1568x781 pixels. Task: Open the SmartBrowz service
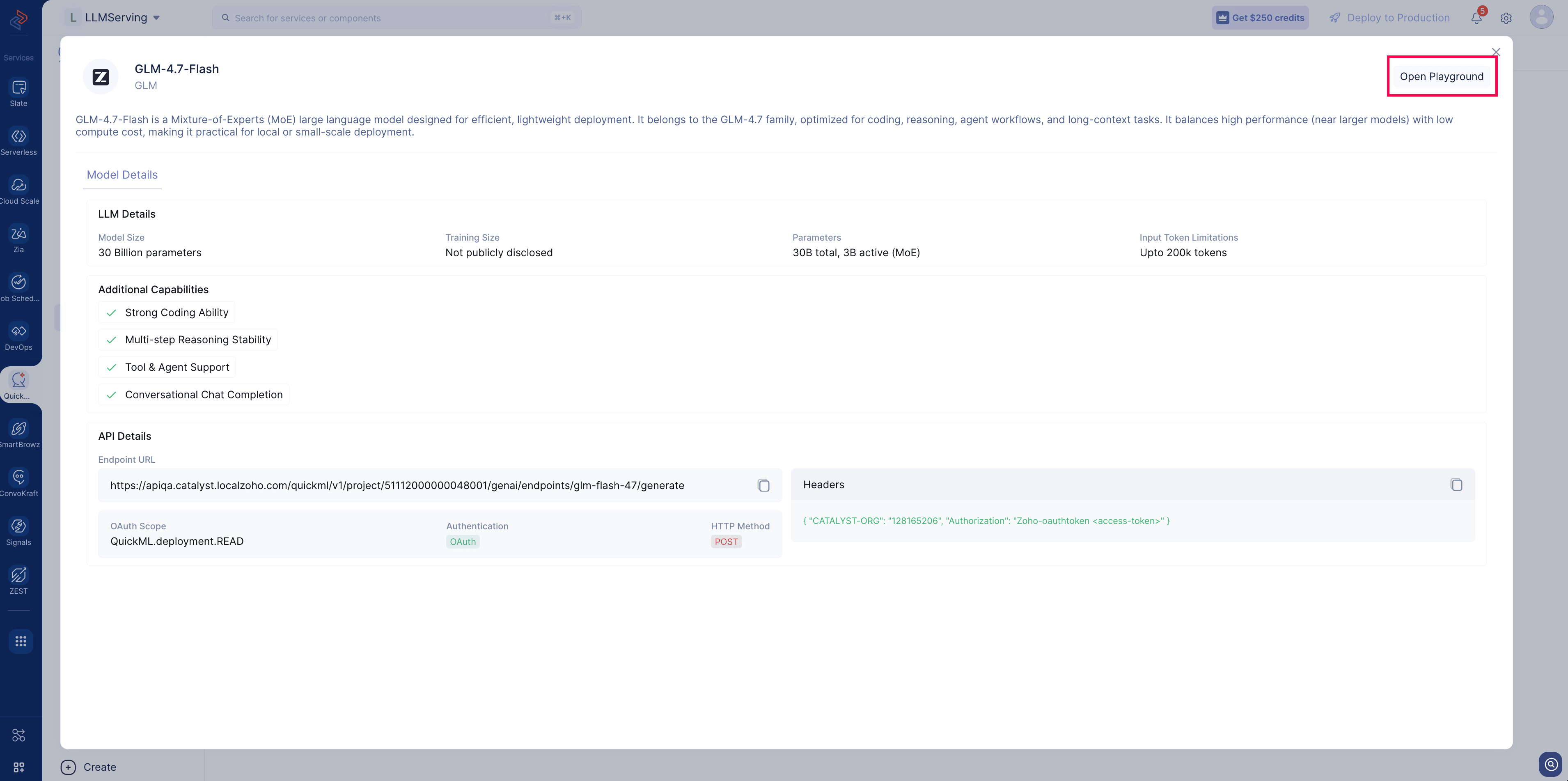click(x=19, y=434)
